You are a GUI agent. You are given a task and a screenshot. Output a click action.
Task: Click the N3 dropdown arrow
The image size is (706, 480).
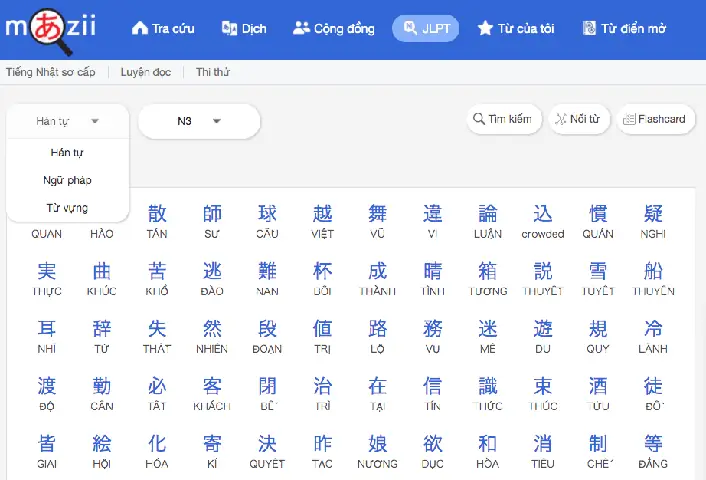tap(217, 121)
